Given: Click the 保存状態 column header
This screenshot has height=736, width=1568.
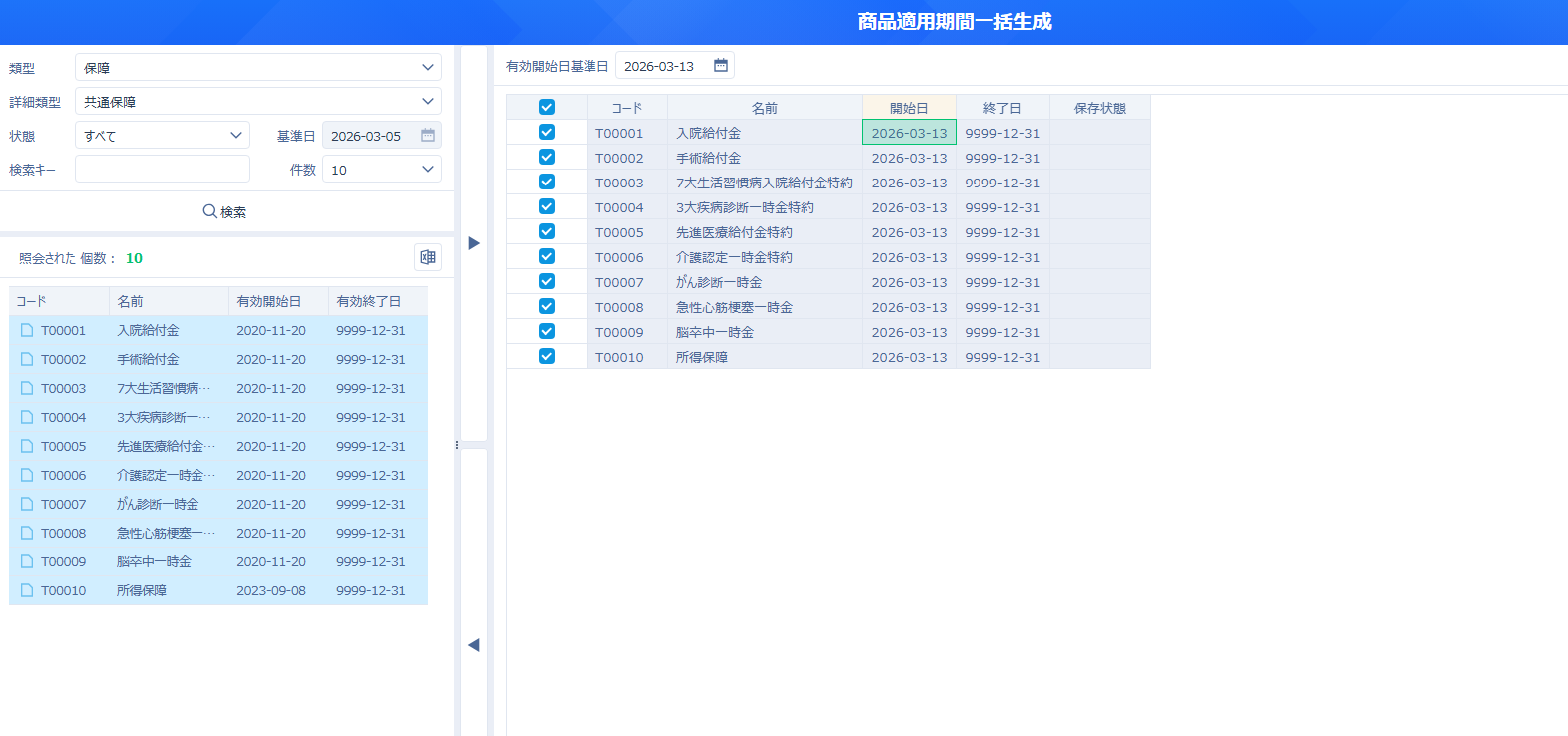Looking at the screenshot, I should 1099,108.
